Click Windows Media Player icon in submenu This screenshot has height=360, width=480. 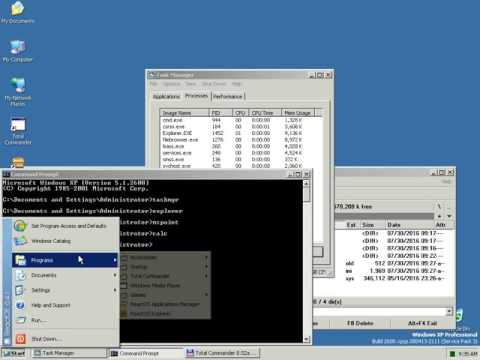click(124, 285)
